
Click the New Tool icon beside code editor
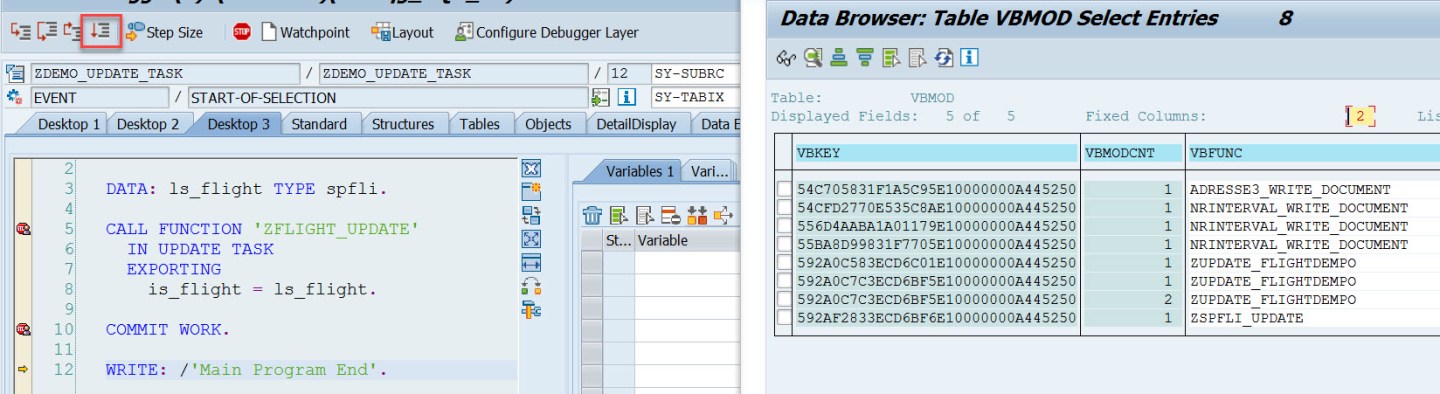click(x=531, y=191)
